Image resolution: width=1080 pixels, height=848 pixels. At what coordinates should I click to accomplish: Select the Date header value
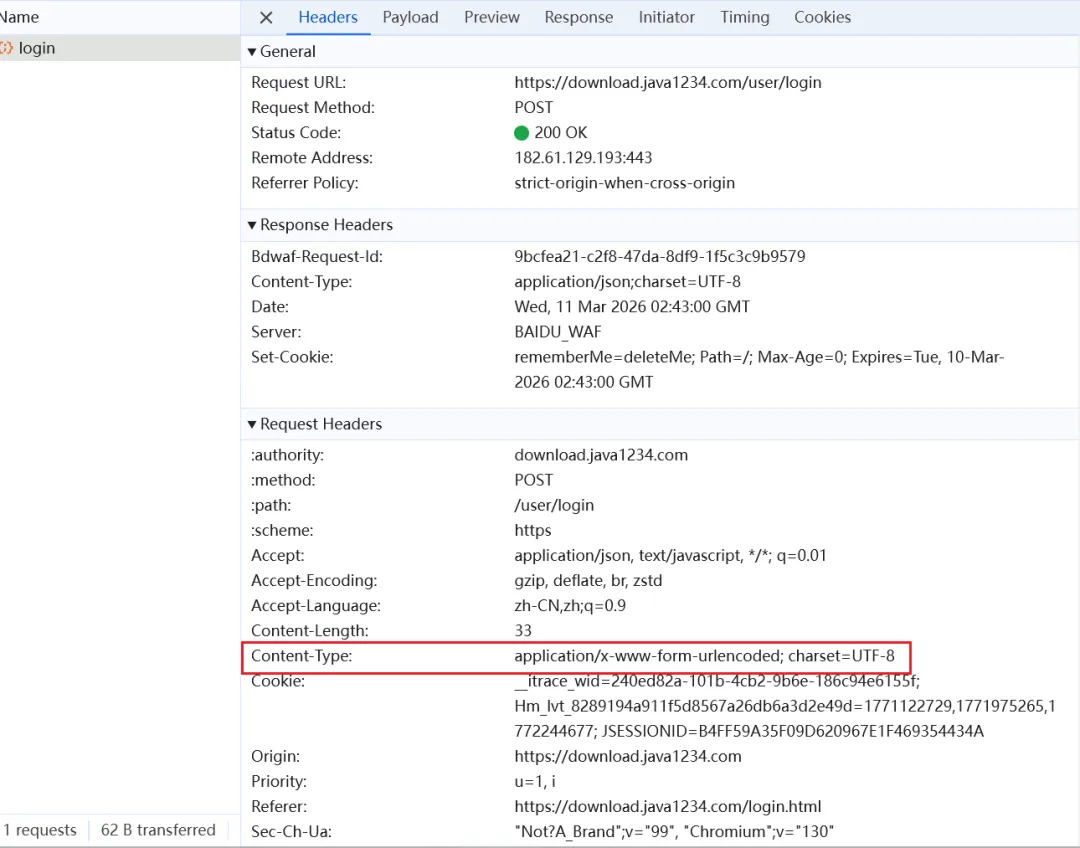pyautogui.click(x=632, y=307)
